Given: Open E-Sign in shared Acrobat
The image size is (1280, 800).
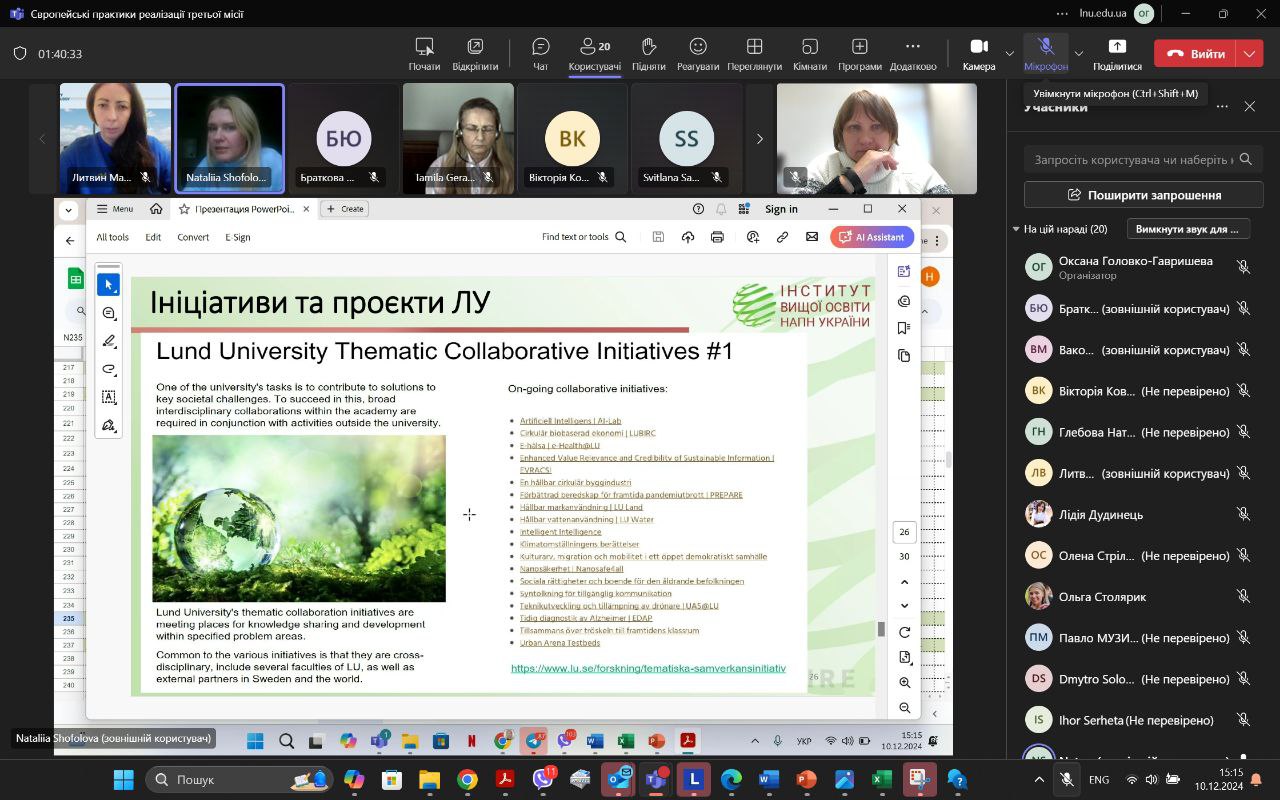Looking at the screenshot, I should [238, 237].
